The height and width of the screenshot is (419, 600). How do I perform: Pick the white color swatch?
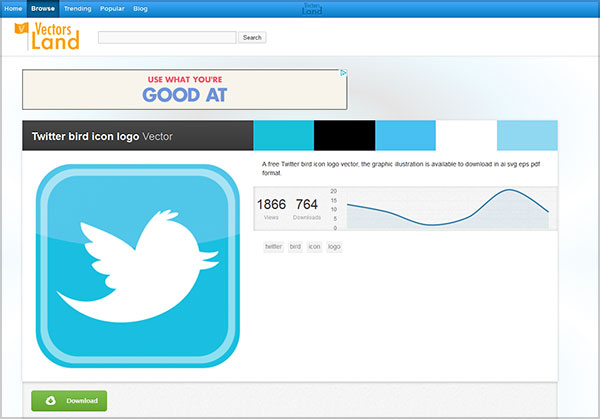(x=466, y=135)
